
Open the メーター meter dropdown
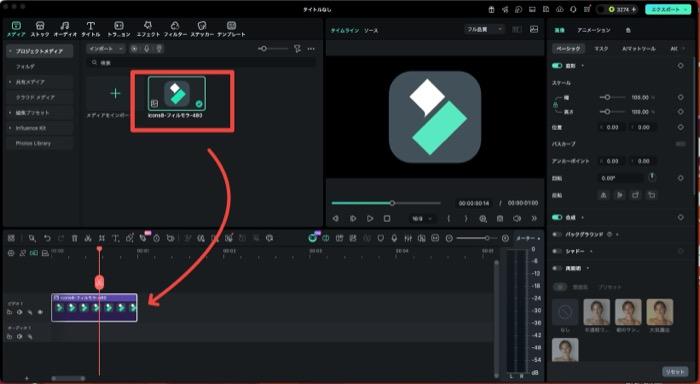pyautogui.click(x=528, y=238)
